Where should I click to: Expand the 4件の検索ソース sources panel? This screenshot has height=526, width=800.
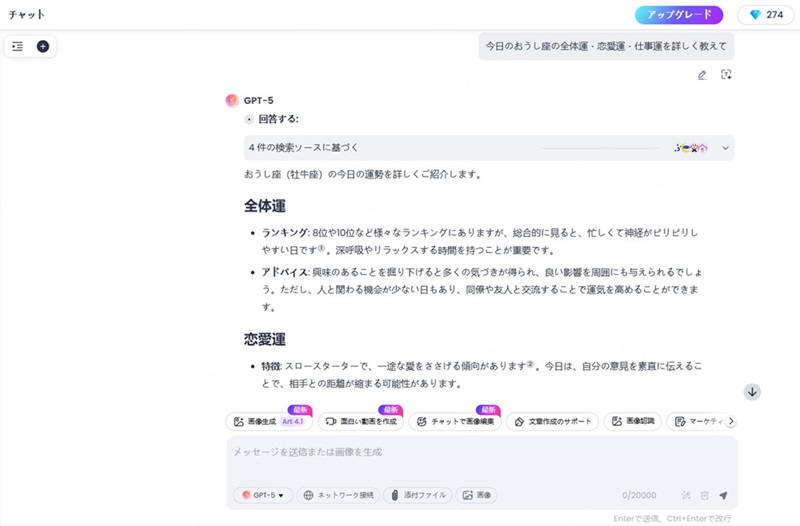click(726, 148)
